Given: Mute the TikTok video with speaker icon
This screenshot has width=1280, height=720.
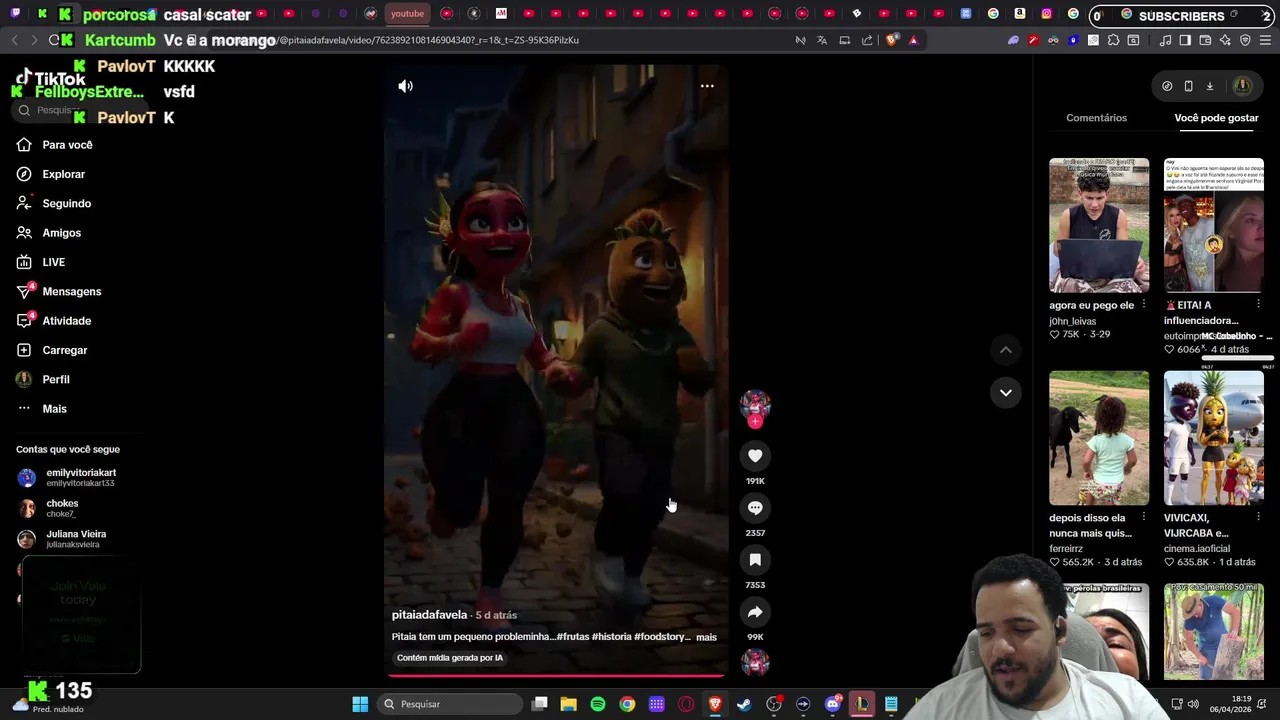Looking at the screenshot, I should coord(405,86).
